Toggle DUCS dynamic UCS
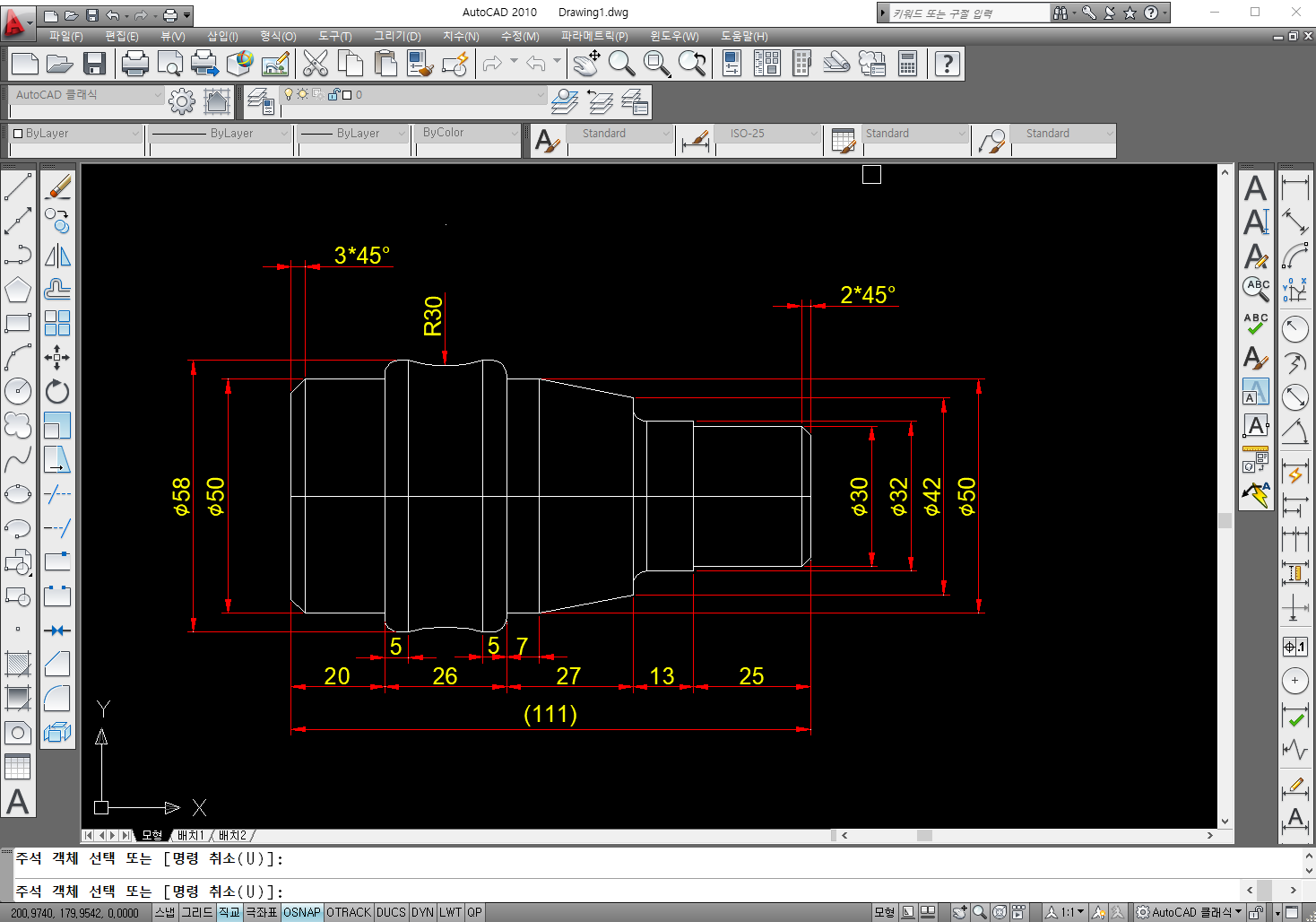 click(391, 912)
